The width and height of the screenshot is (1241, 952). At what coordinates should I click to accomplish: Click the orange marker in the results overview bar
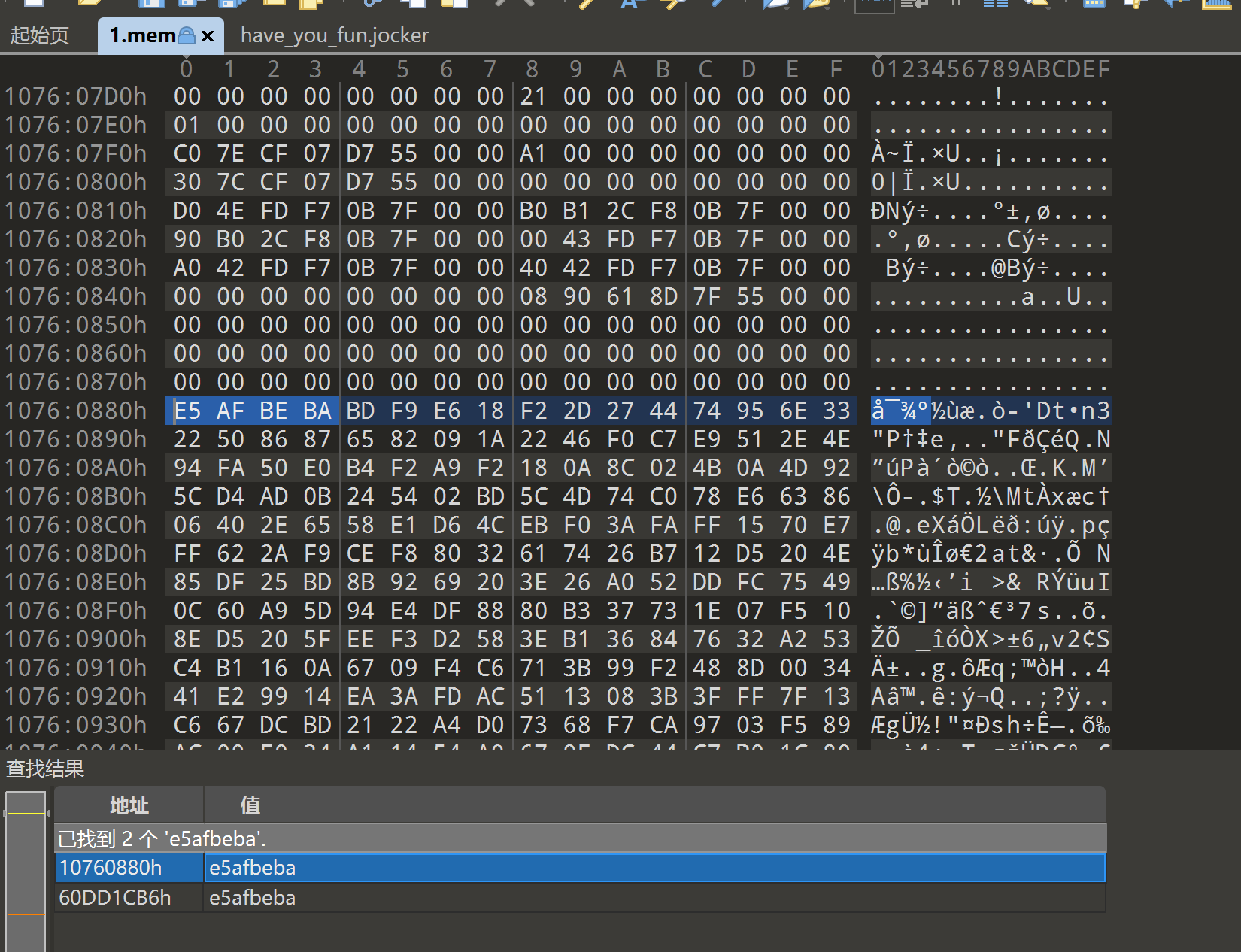point(26,914)
